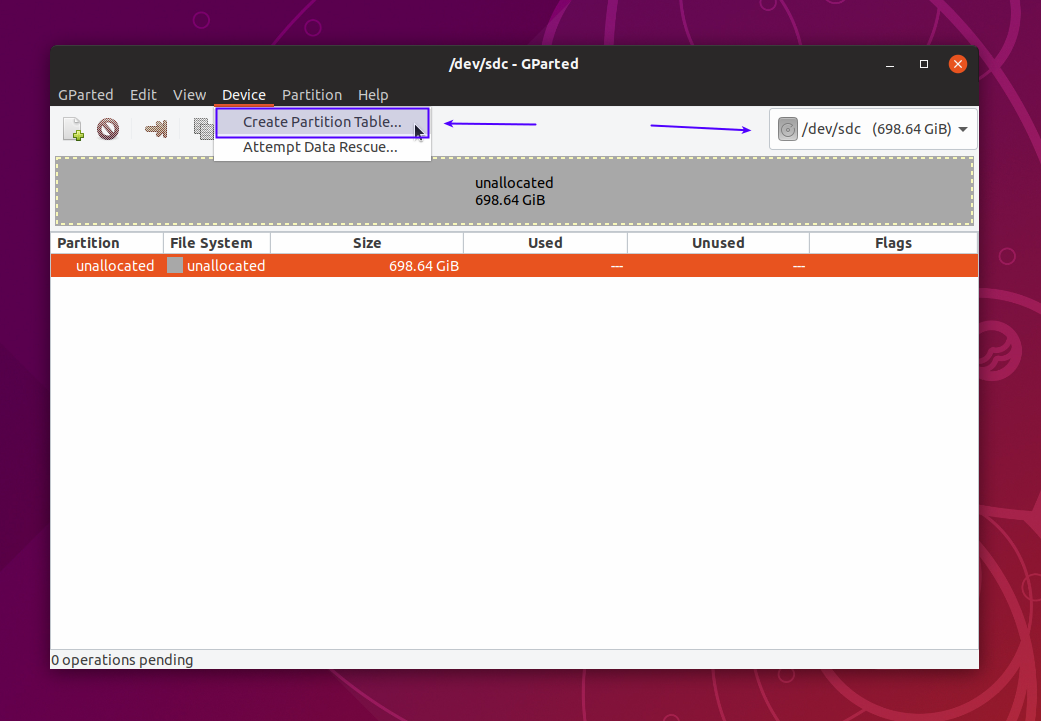Choose Attempt Data Rescue menu entry
This screenshot has width=1041, height=721.
320,147
